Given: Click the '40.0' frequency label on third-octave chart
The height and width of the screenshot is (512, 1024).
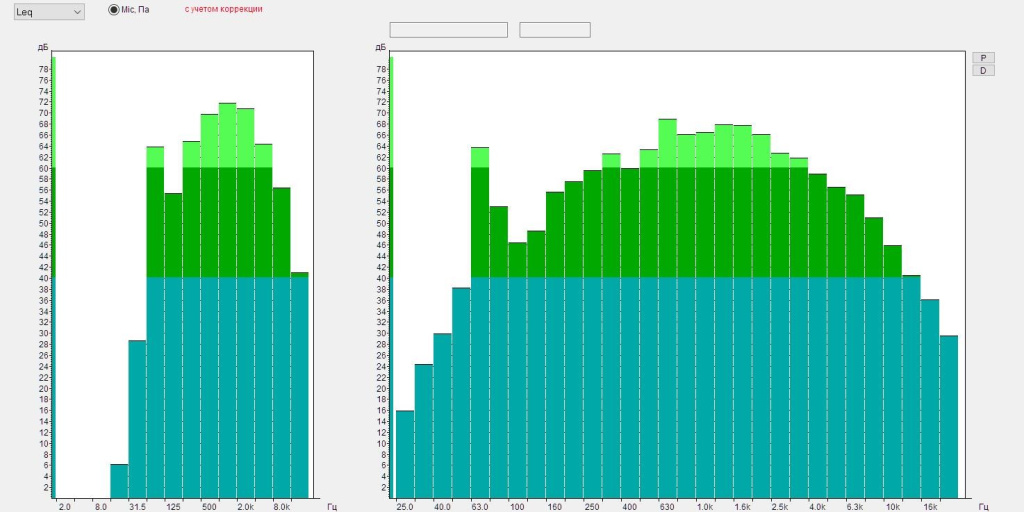Looking at the screenshot, I should tap(442, 507).
